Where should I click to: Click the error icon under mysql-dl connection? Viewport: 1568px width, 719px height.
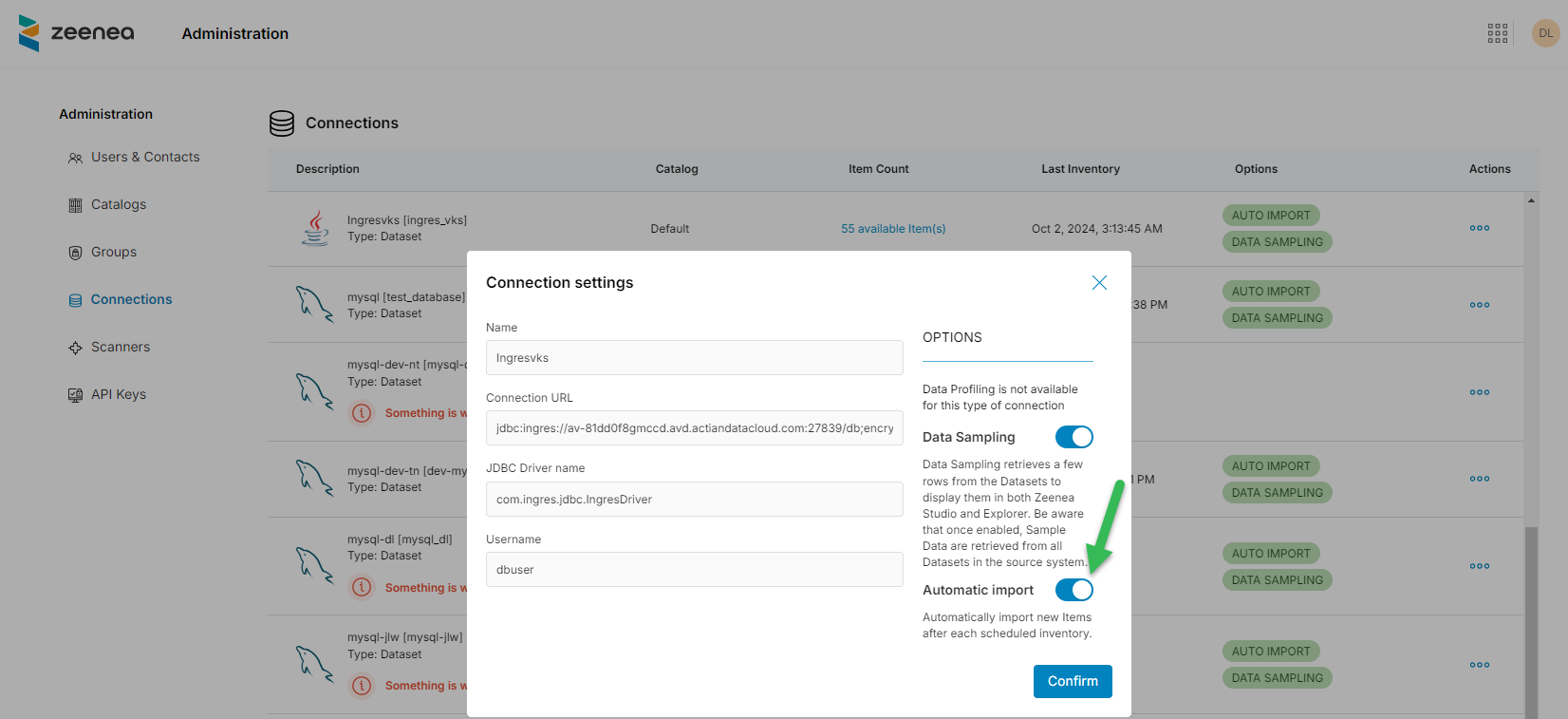[x=362, y=587]
